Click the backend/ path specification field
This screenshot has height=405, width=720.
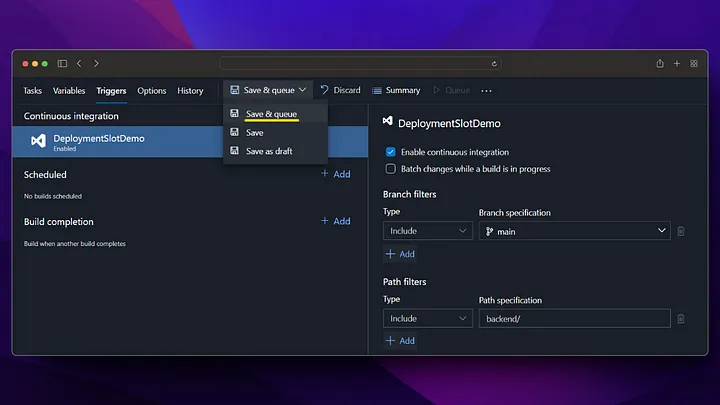pos(574,319)
